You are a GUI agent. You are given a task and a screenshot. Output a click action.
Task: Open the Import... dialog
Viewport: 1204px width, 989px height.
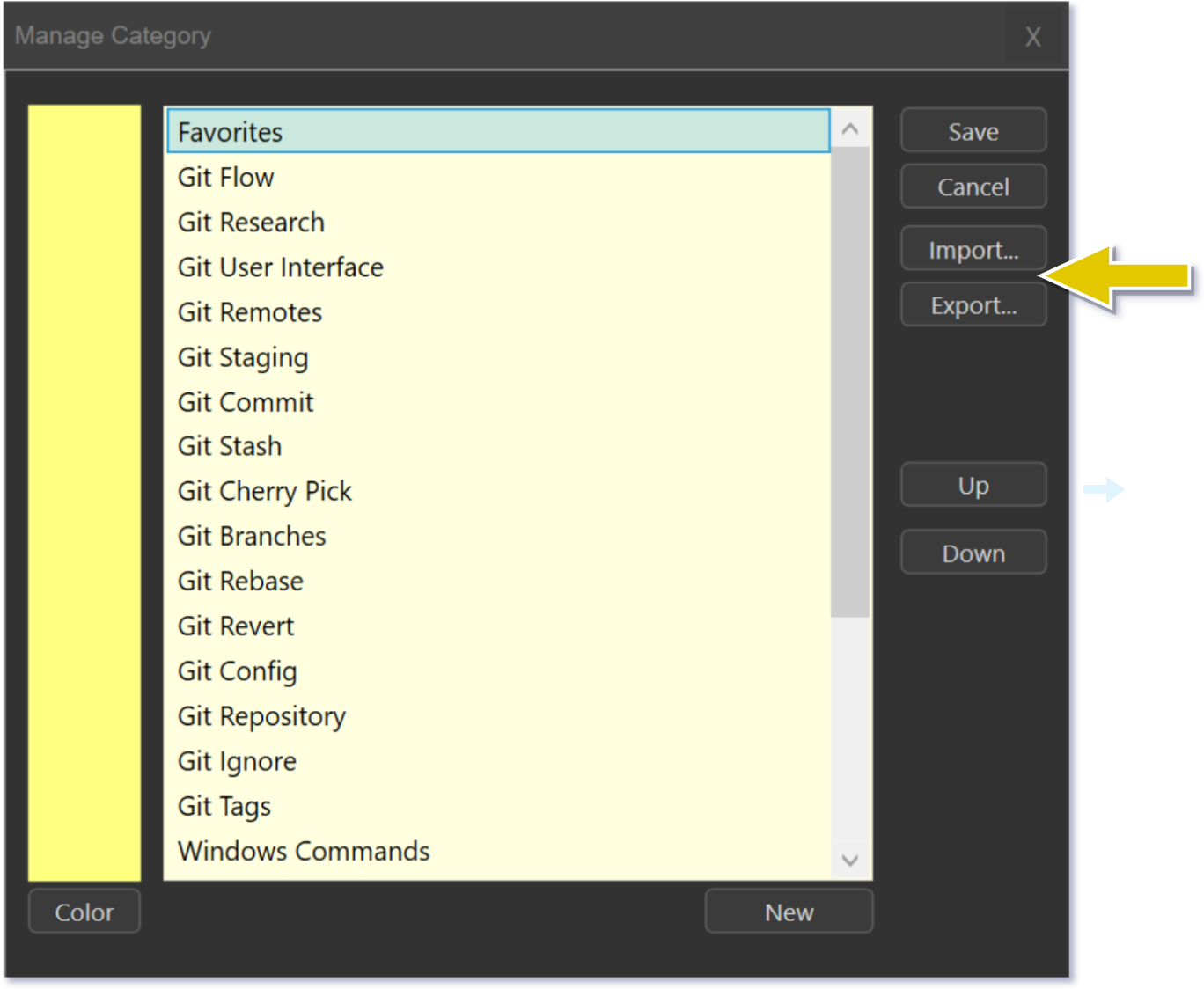pyautogui.click(x=973, y=249)
